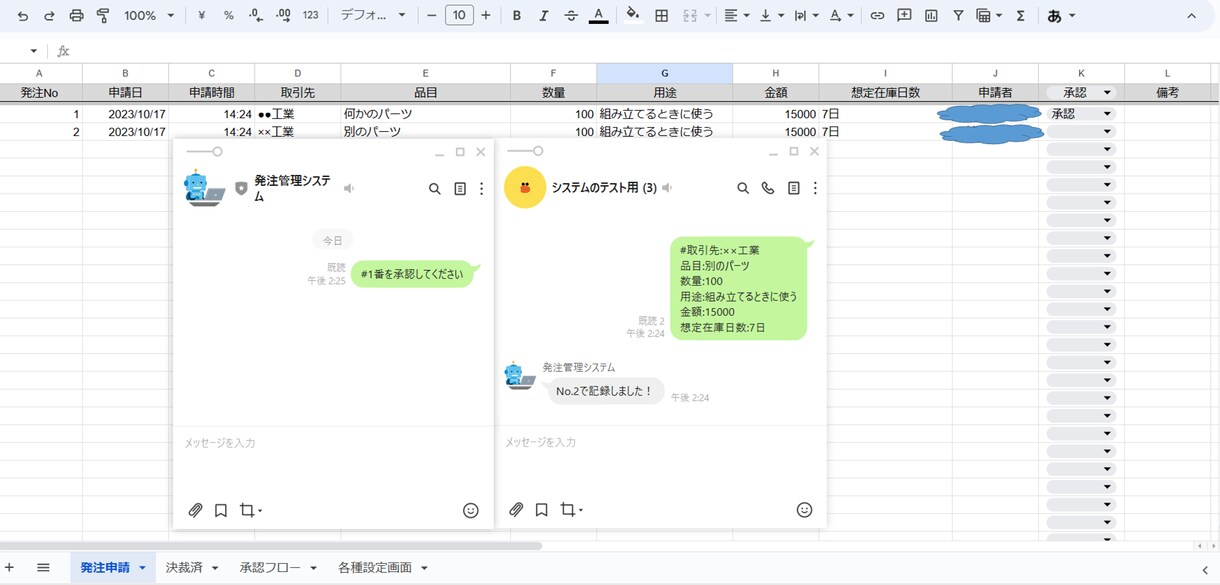This screenshot has height=585, width=1220.
Task: Insert a chart from the toolbar
Action: point(931,16)
